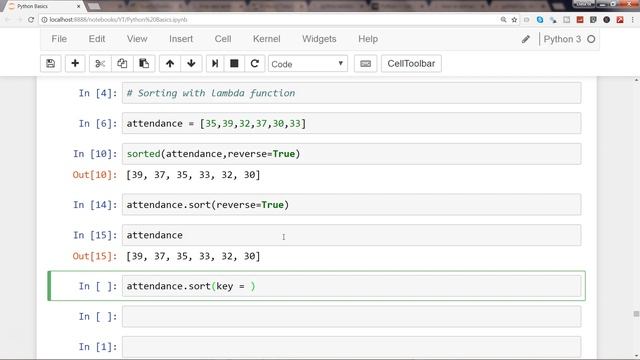
Task: Copy selected cells icon
Action: pyautogui.click(x=122, y=64)
